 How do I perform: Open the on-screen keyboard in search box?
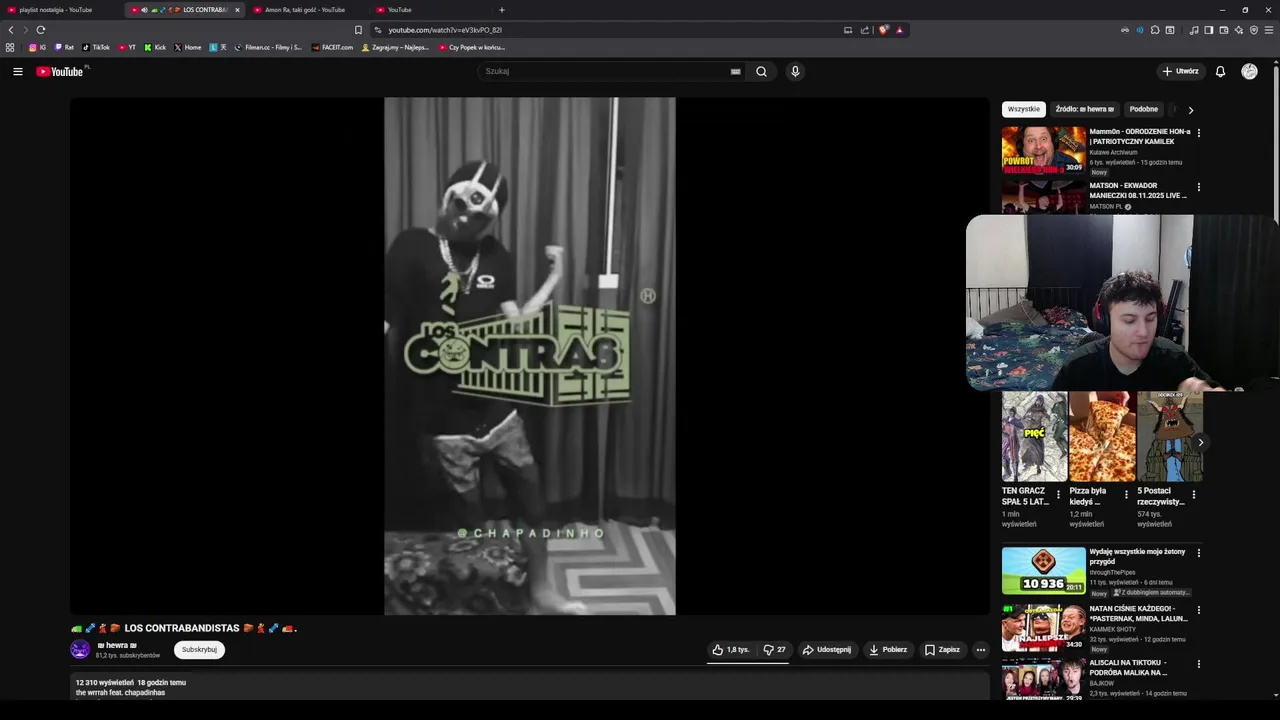pyautogui.click(x=736, y=71)
